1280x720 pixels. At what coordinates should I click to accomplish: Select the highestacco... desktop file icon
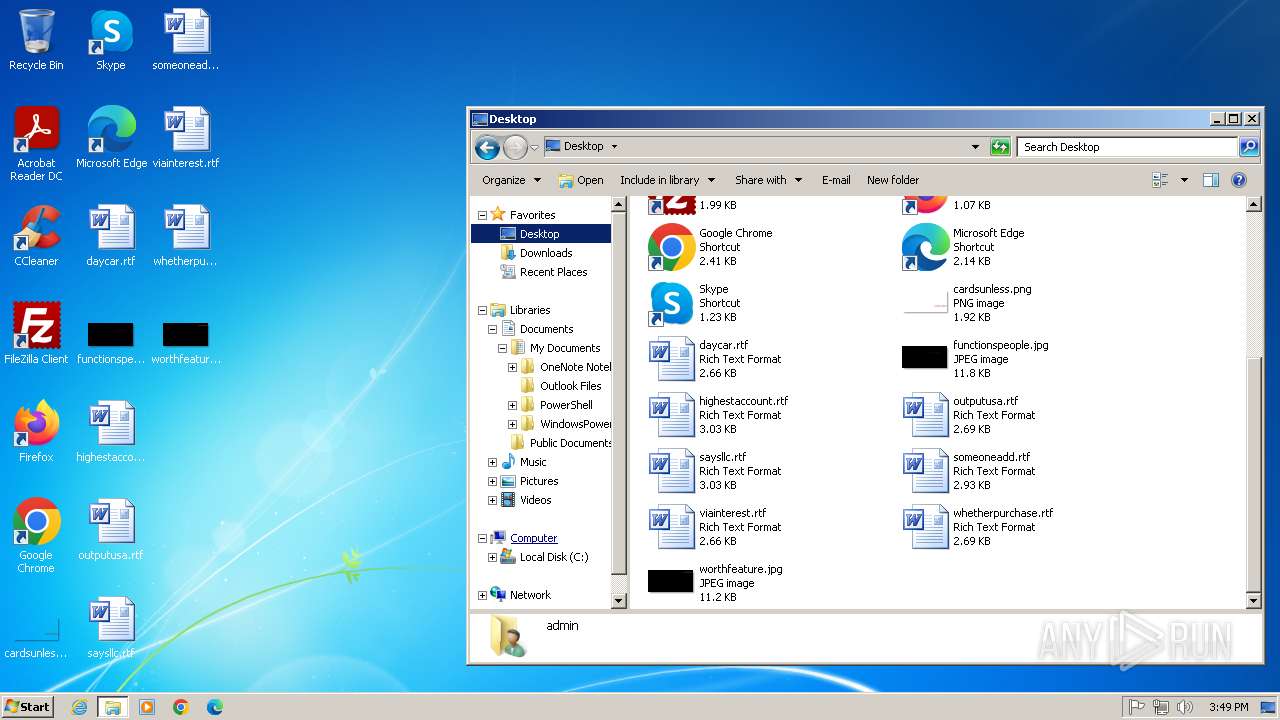111,432
